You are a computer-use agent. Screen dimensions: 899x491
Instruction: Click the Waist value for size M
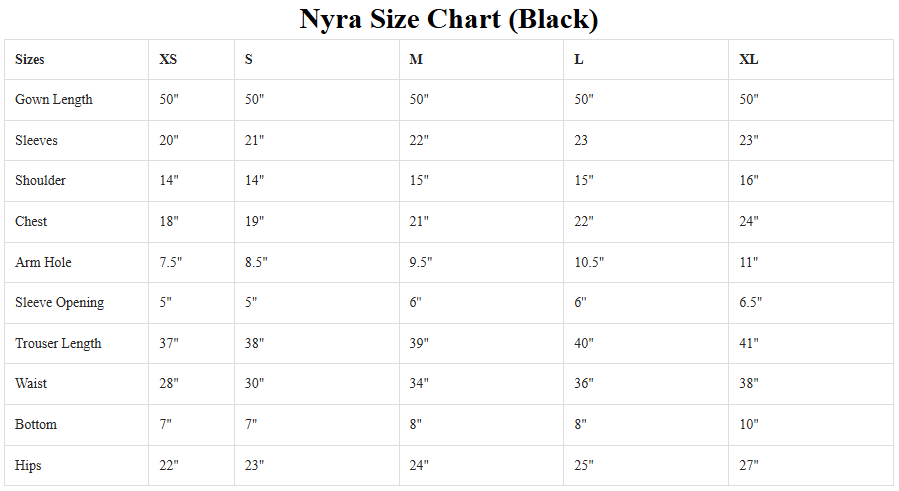(419, 384)
